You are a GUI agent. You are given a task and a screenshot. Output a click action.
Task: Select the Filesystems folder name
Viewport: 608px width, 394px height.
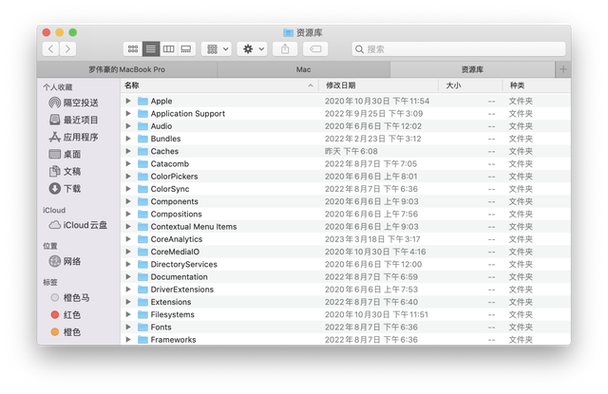coord(173,315)
